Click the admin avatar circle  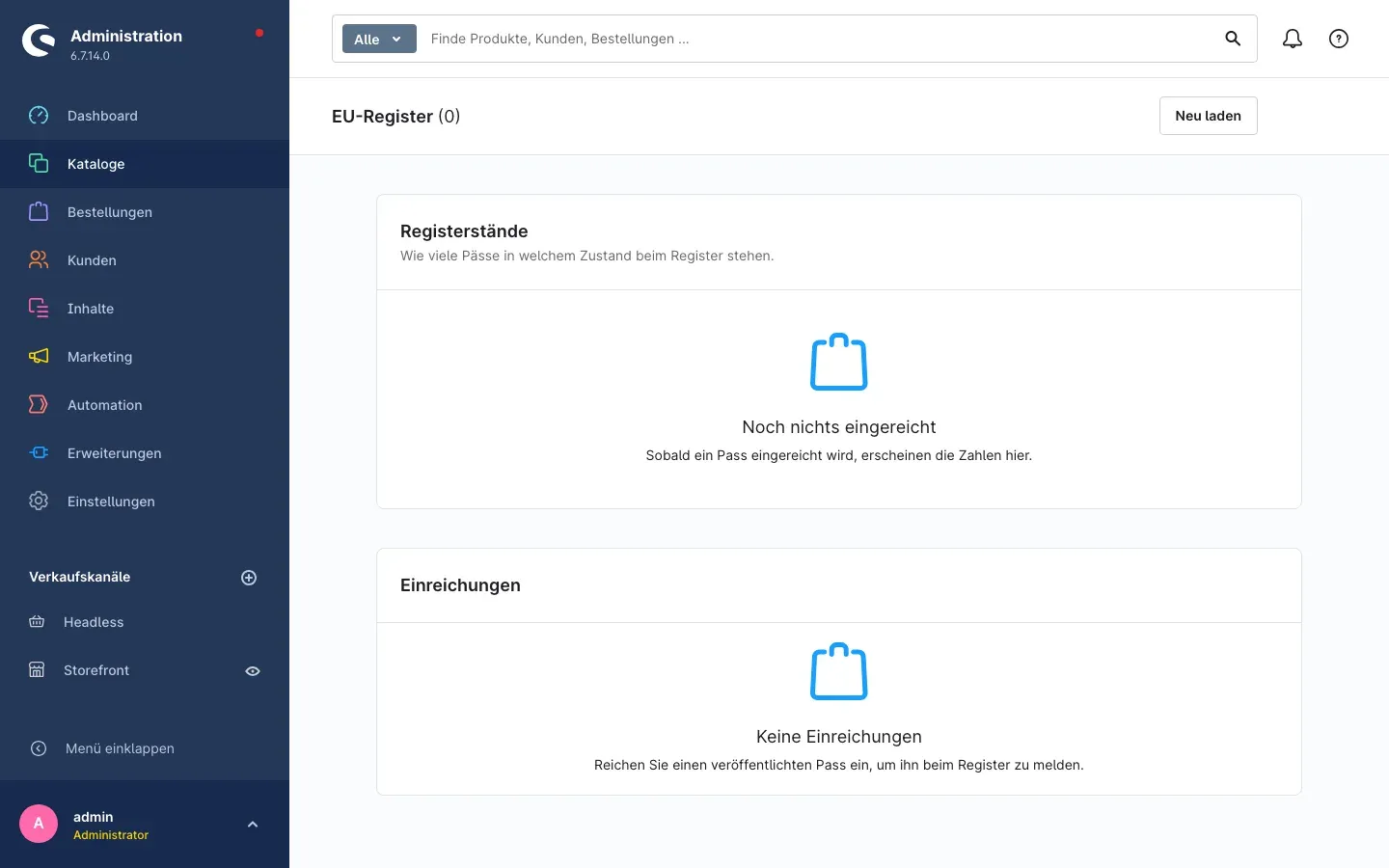pos(39,824)
